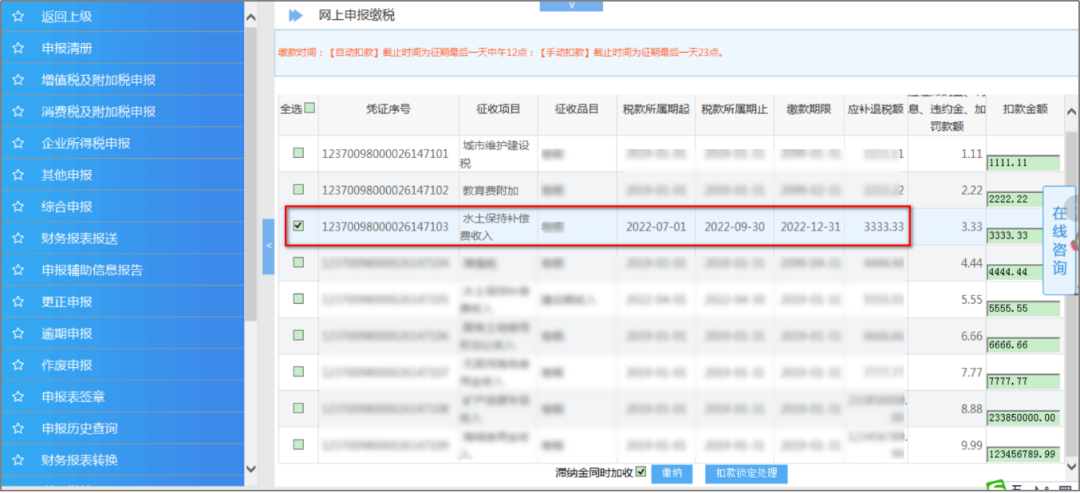Click the star icon beside 作废申报
The height and width of the screenshot is (493, 1080).
click(x=19, y=365)
